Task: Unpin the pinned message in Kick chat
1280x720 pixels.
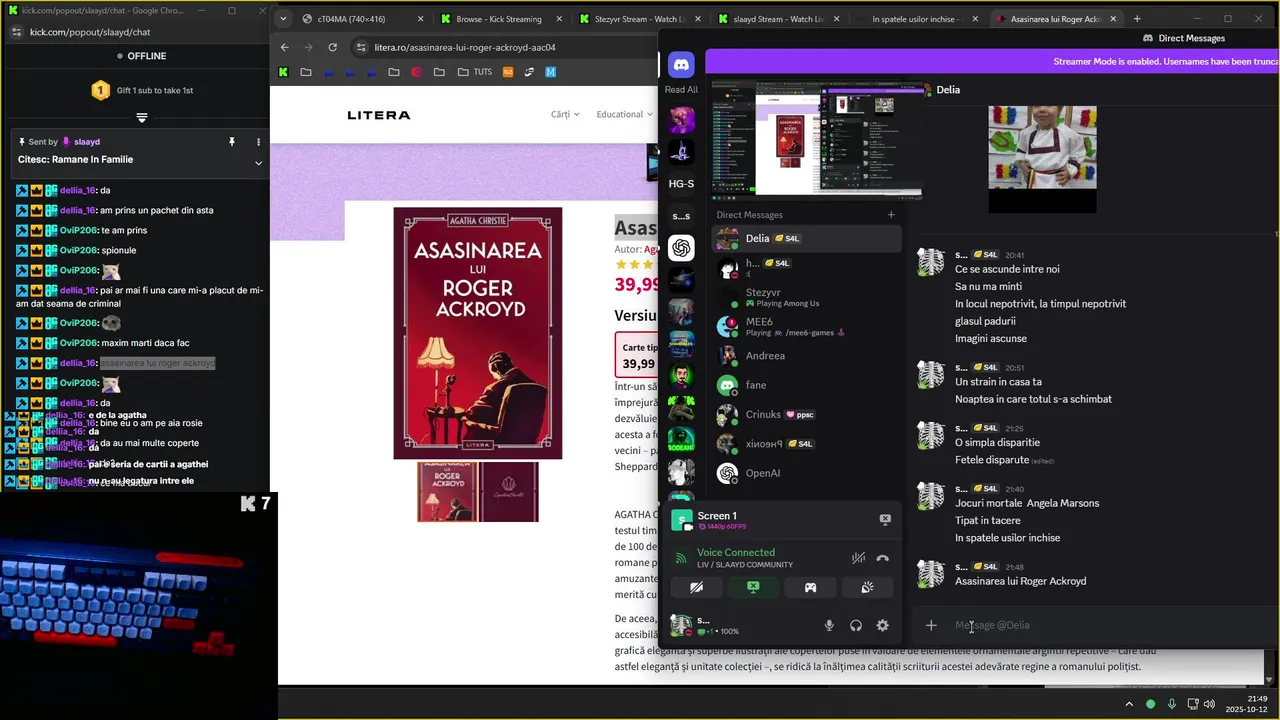Action: pyautogui.click(x=232, y=142)
